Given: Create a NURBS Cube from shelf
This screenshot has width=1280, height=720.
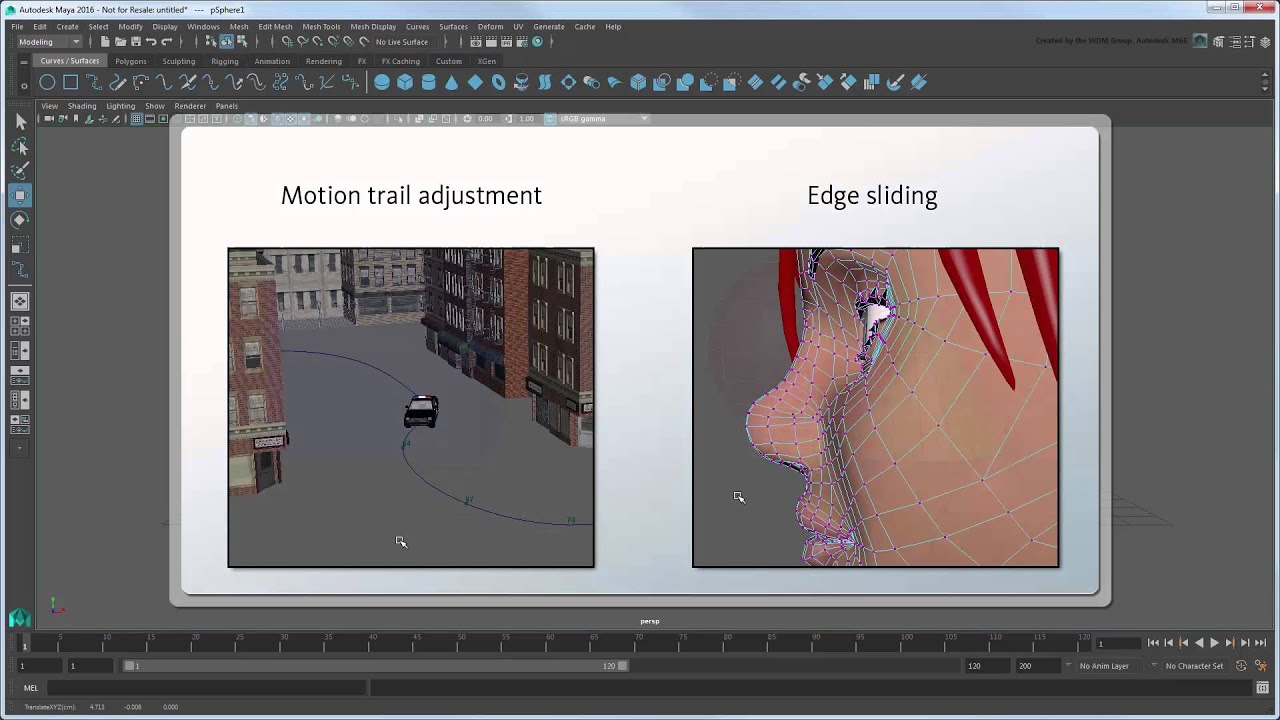Looking at the screenshot, I should [405, 82].
